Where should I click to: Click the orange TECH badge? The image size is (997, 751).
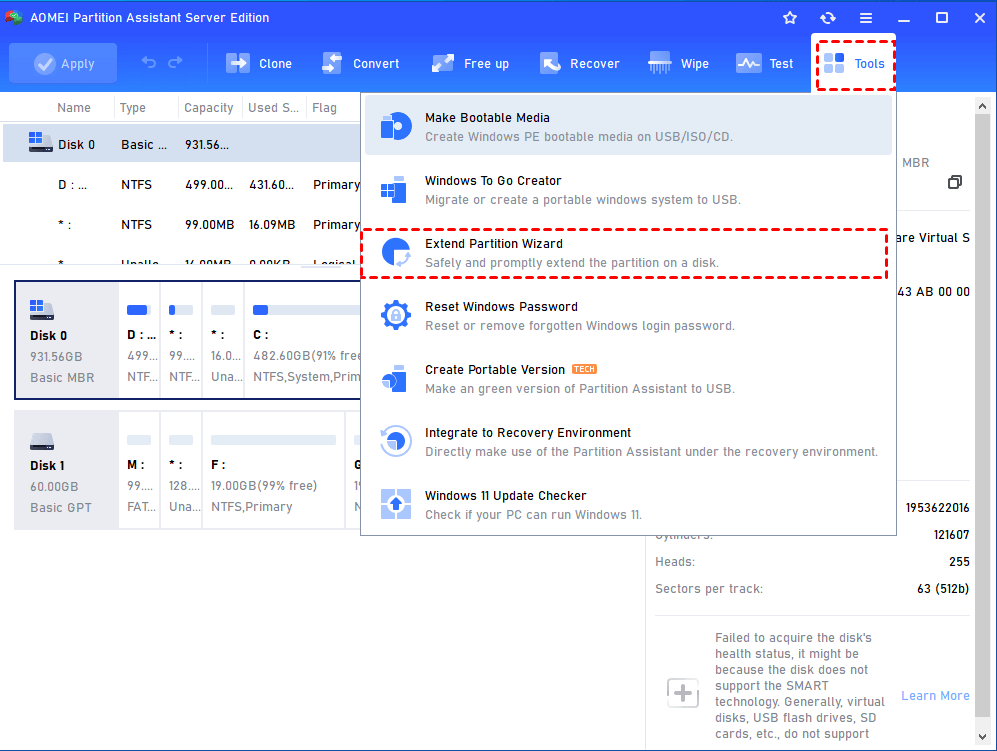(584, 369)
